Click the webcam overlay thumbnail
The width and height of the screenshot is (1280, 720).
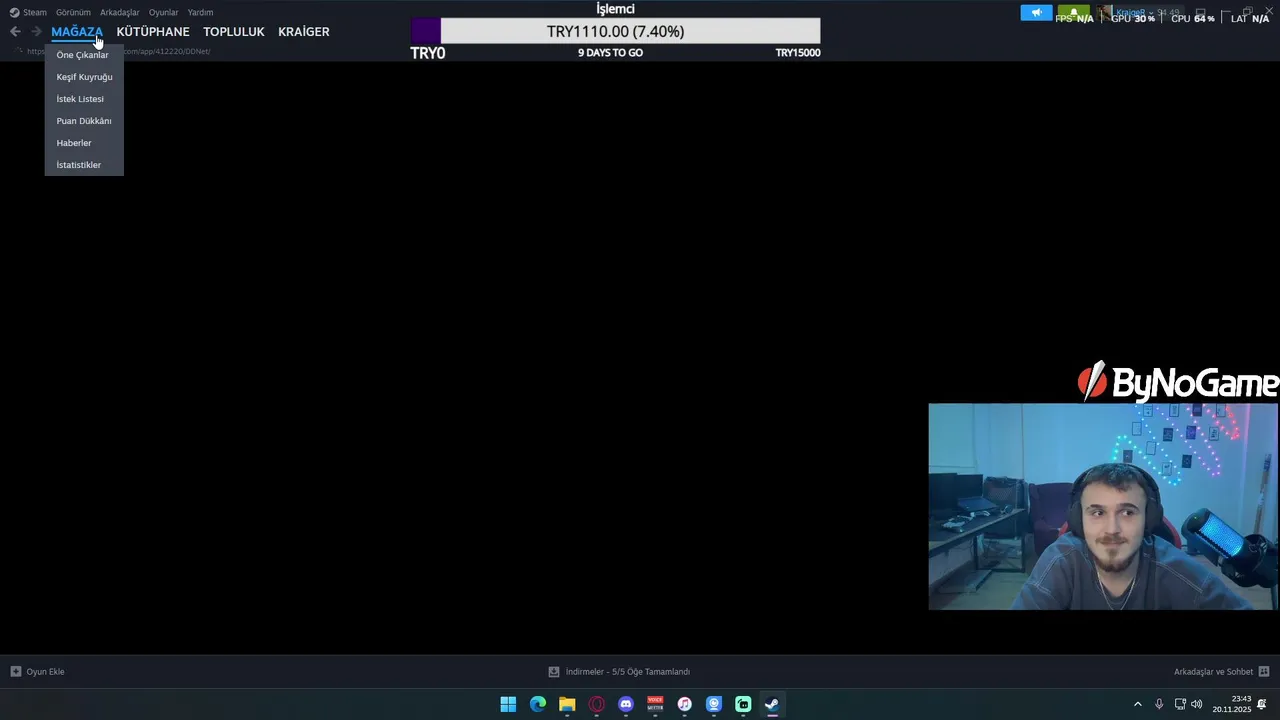coord(1103,506)
